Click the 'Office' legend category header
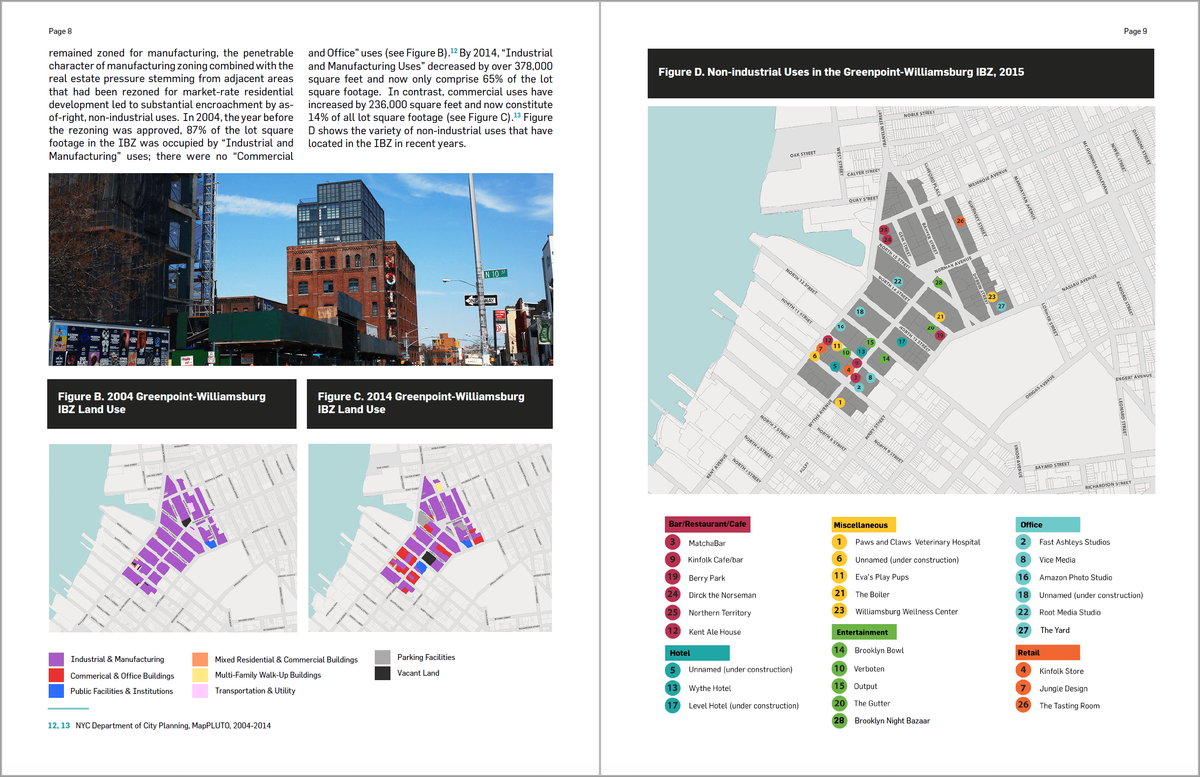The image size is (1200, 777). pos(1047,524)
